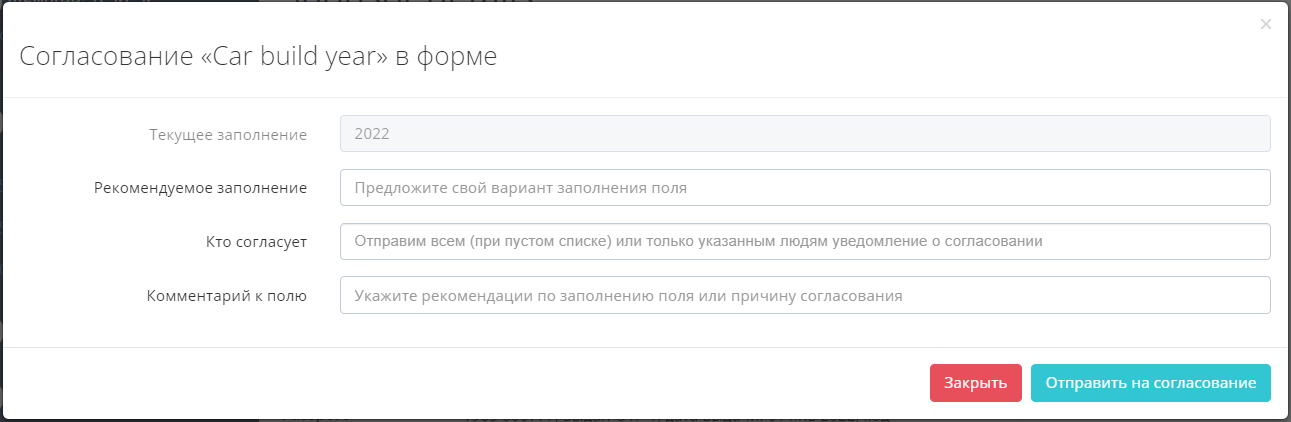Click the Комментарий к полю label
Image resolution: width=1291 pixels, height=422 pixels.
(x=226, y=295)
